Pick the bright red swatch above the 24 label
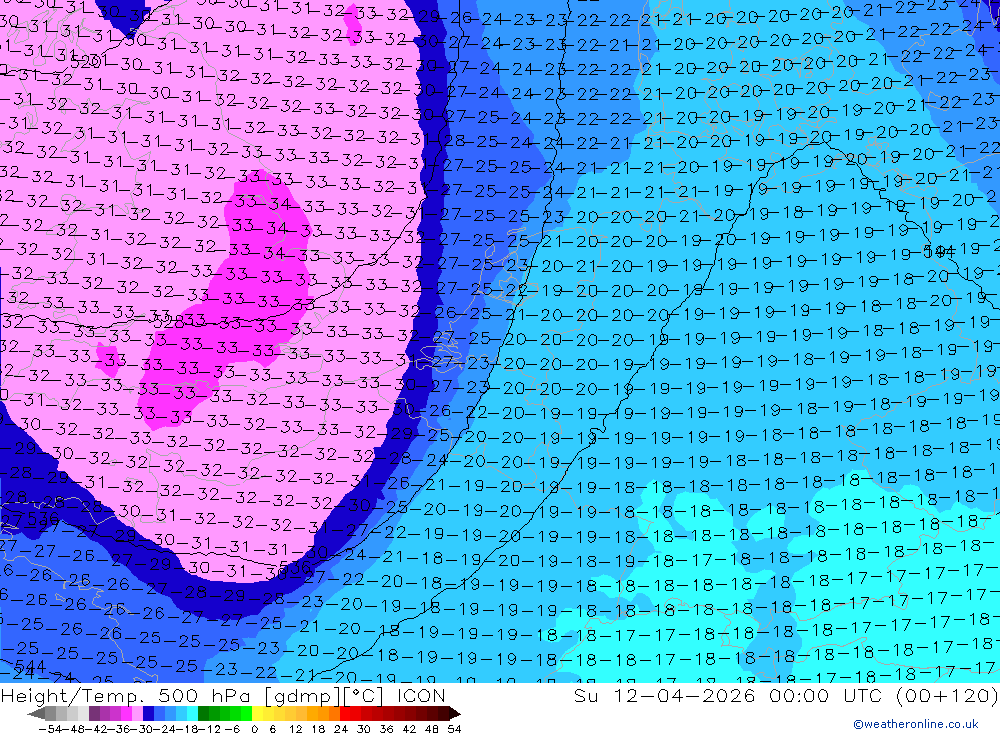 pos(345,713)
